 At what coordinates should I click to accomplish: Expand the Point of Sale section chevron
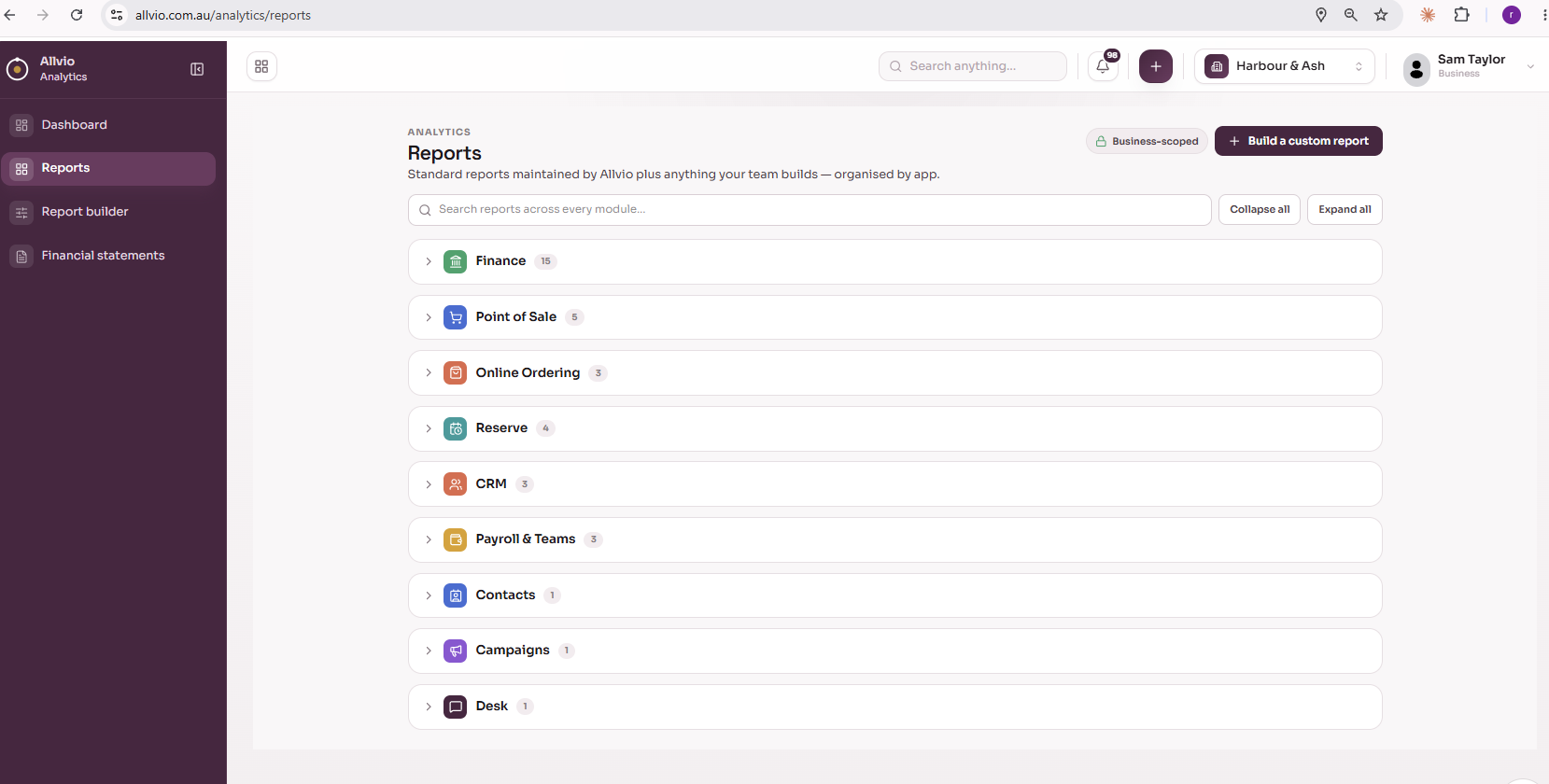(429, 317)
